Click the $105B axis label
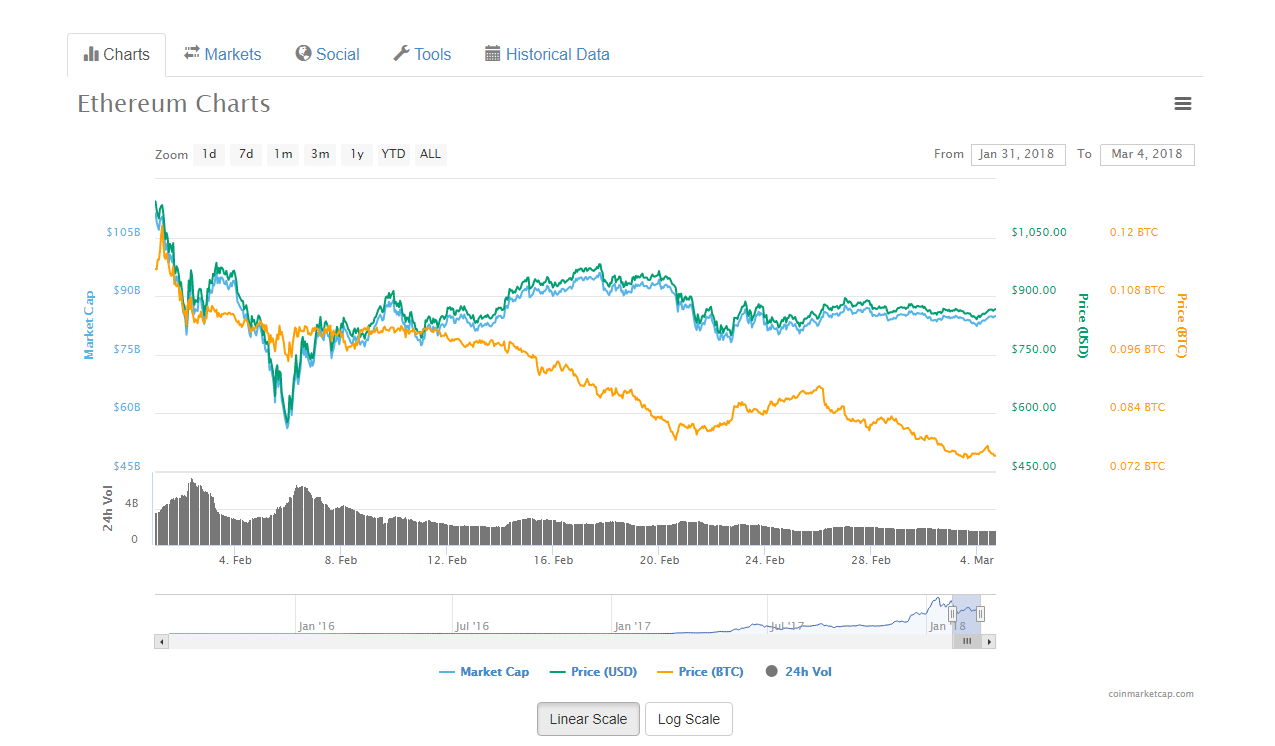The width and height of the screenshot is (1275, 746). click(123, 232)
